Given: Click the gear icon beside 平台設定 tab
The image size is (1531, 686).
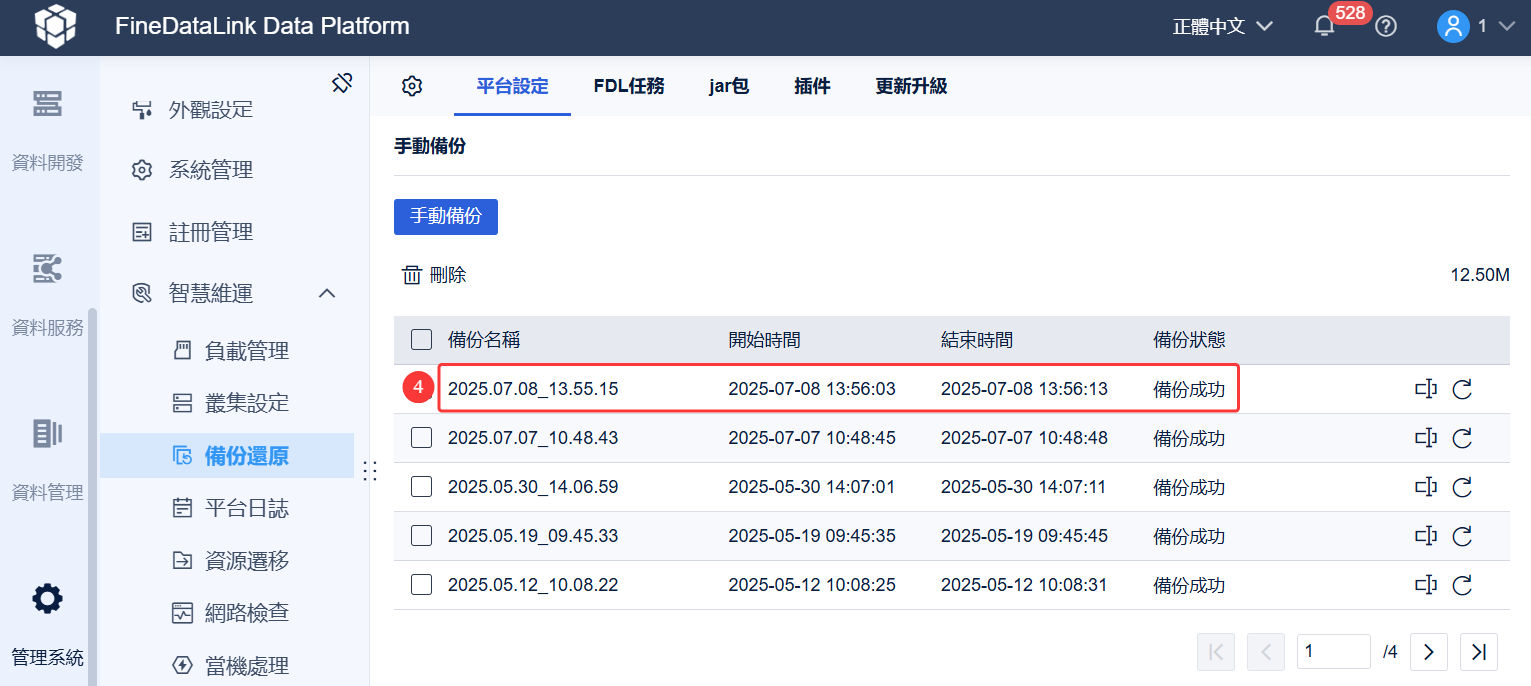Looking at the screenshot, I should 412,86.
